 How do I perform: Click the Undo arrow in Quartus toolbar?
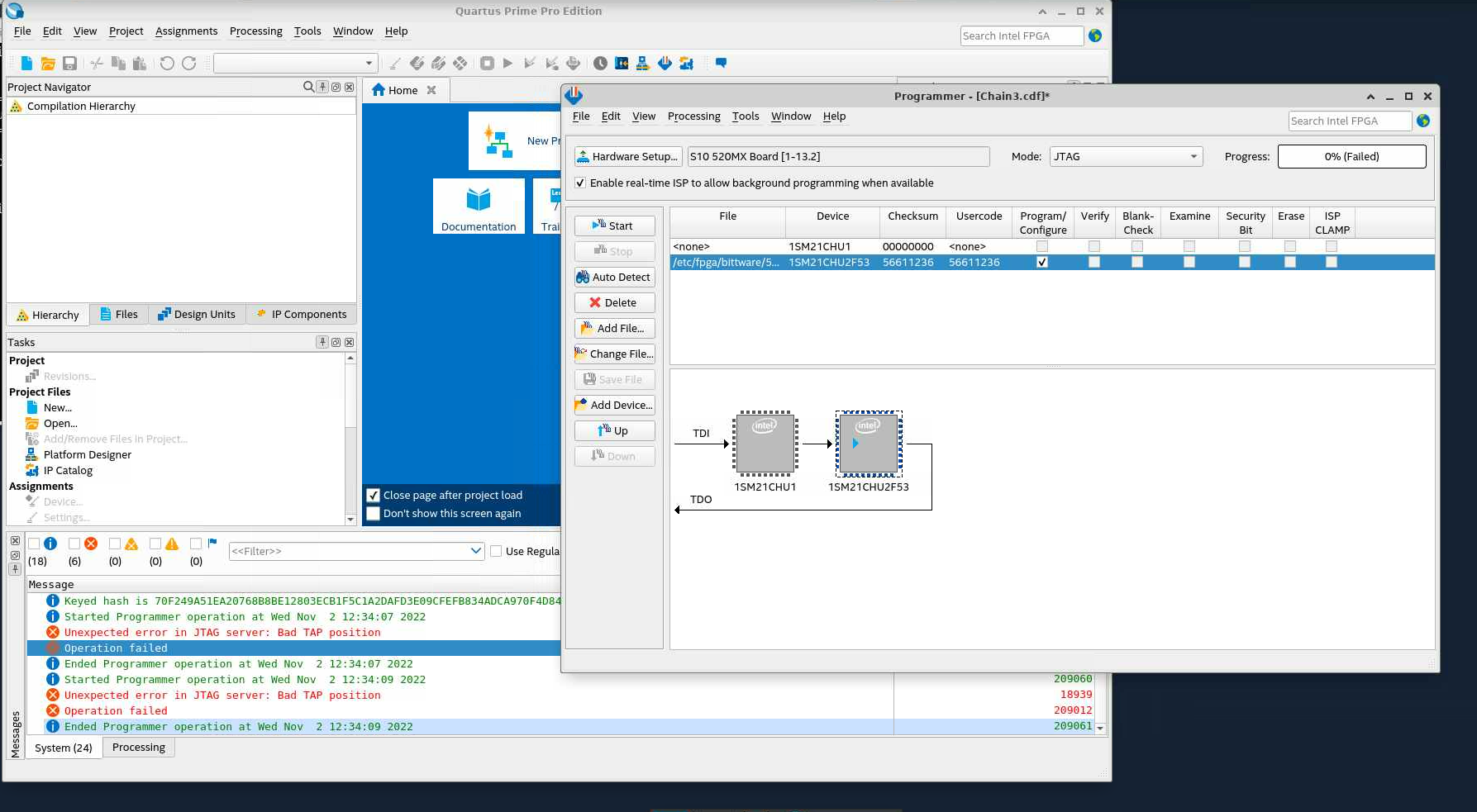[167, 63]
